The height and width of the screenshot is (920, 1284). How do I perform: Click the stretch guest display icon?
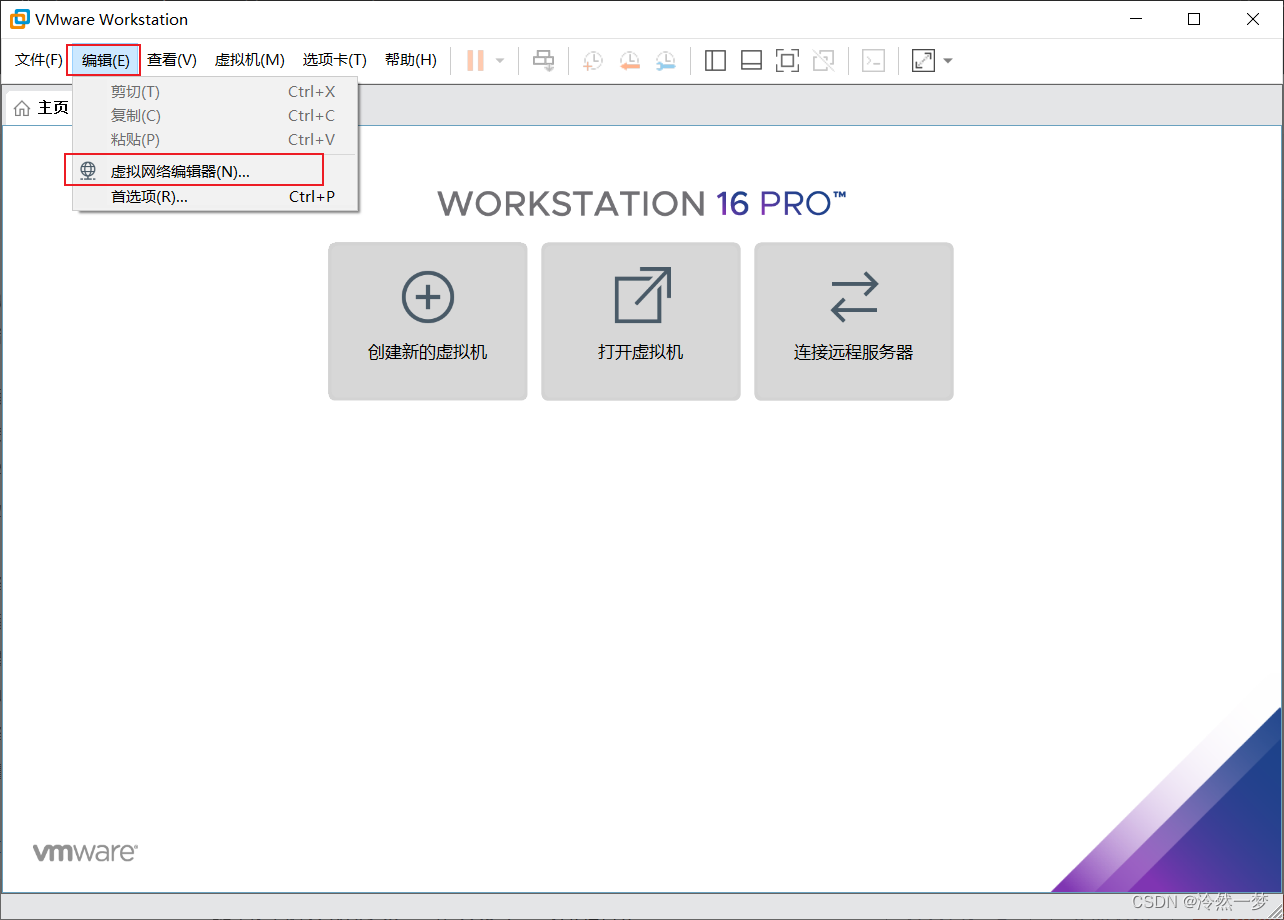(x=923, y=60)
